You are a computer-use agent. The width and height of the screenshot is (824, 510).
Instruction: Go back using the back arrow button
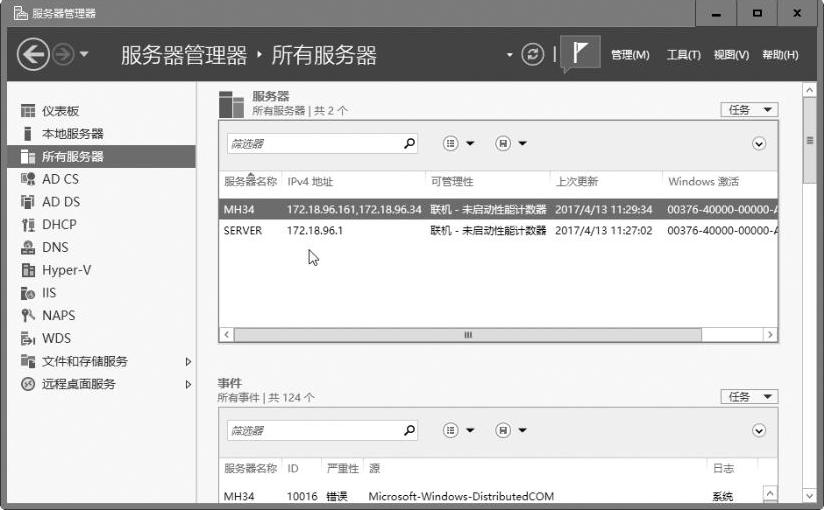(33, 54)
